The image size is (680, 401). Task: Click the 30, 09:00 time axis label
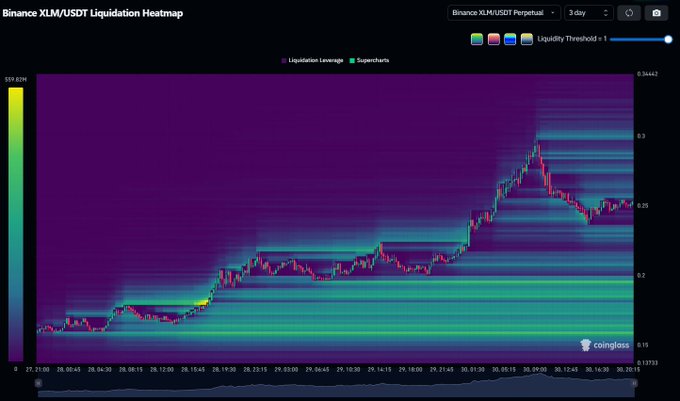tap(535, 369)
